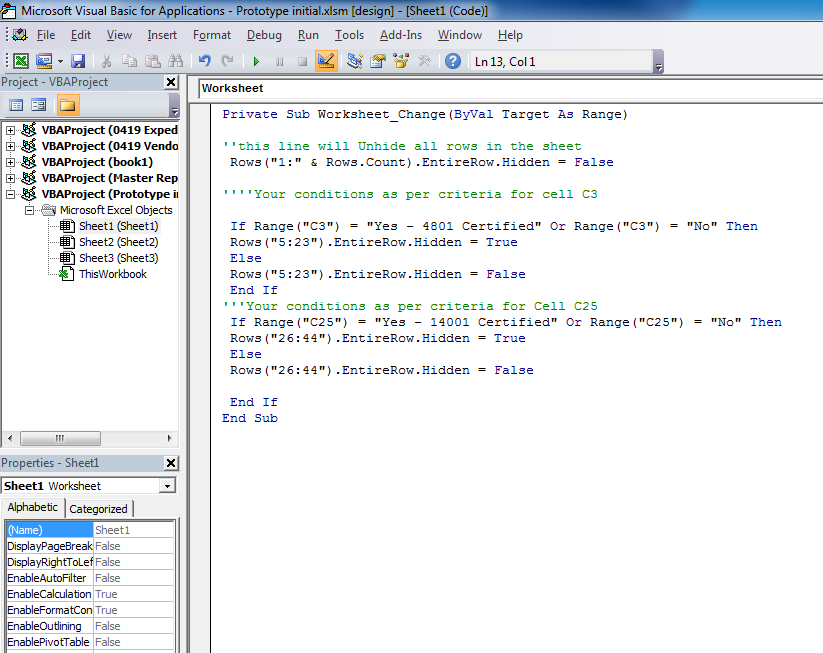Open Find with the binoculars icon
823x653 pixels.
[176, 61]
